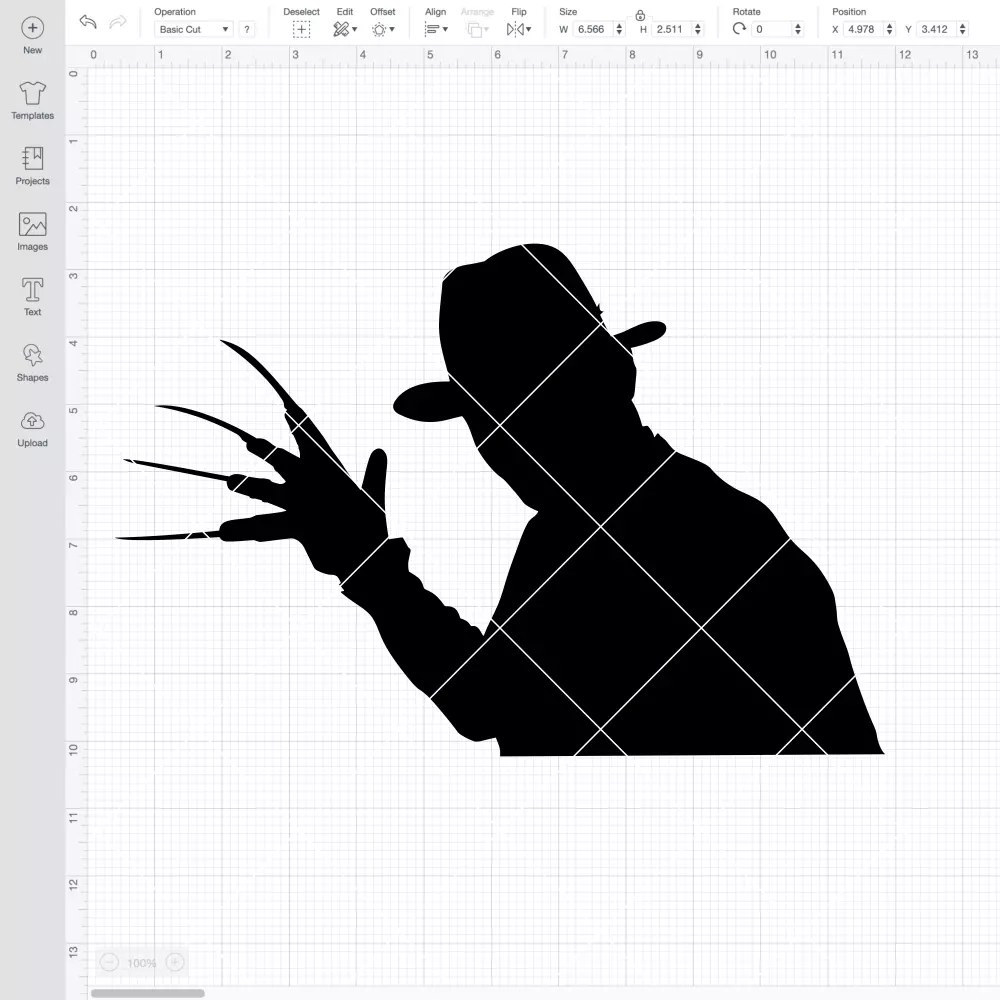
Task: Open the Upload cloud panel
Action: tap(33, 421)
